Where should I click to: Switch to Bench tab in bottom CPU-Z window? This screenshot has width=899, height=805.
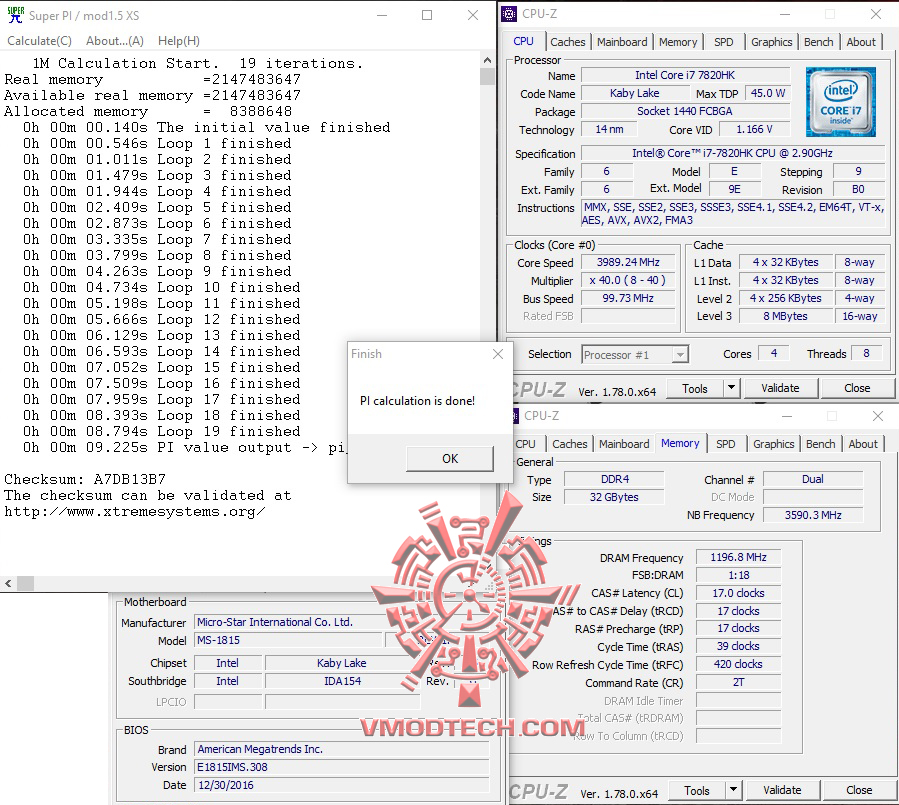pyautogui.click(x=820, y=444)
